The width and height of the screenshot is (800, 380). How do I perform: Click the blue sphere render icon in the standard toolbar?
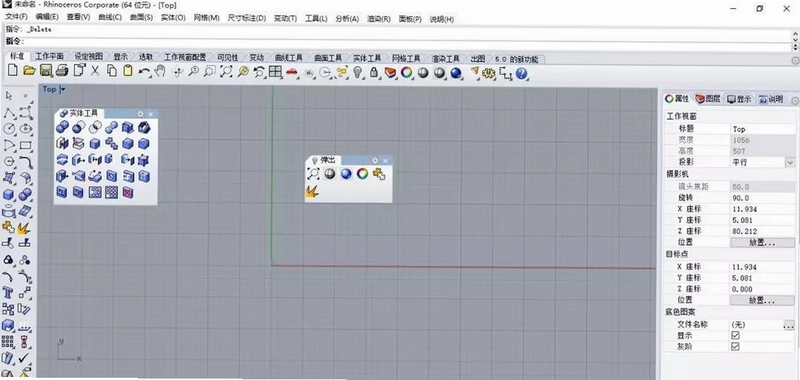pyautogui.click(x=456, y=73)
